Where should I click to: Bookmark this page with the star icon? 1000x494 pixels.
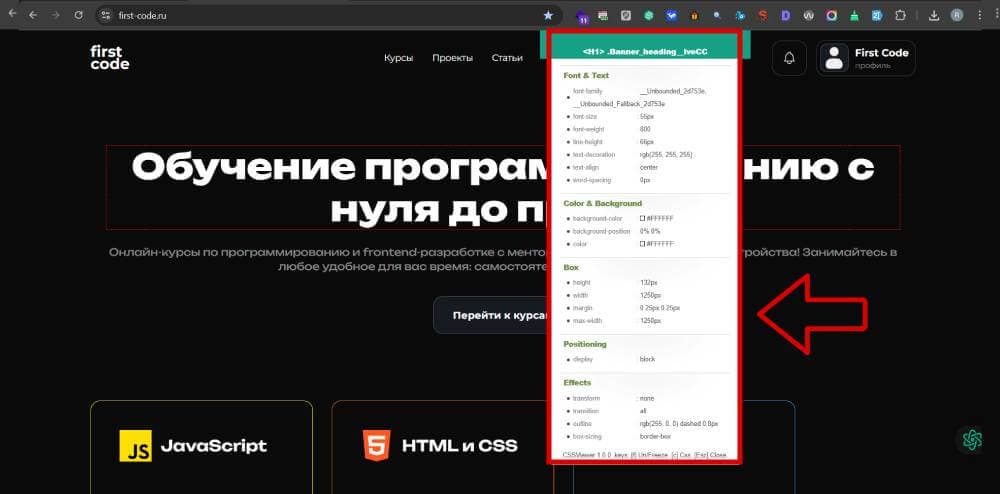[x=548, y=16]
